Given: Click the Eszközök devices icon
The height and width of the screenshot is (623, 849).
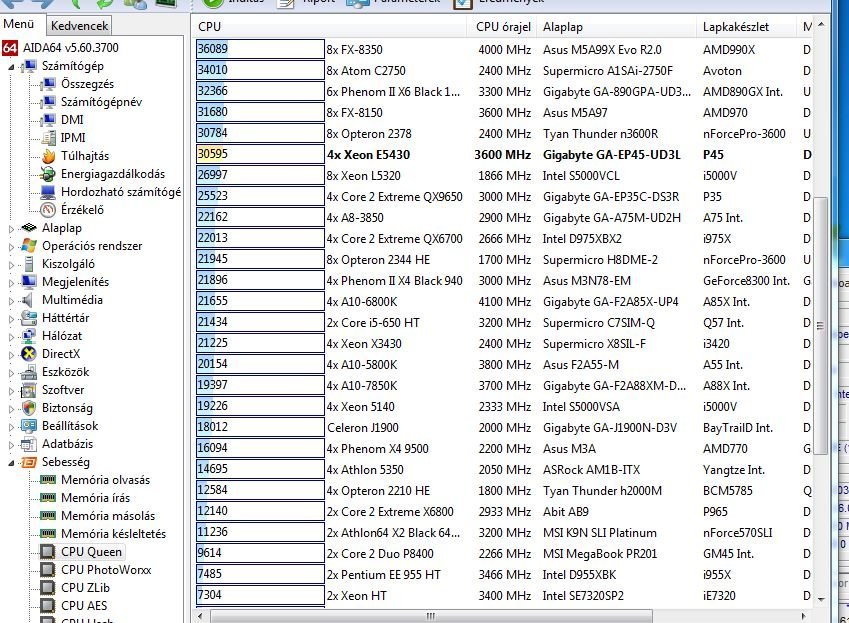Looking at the screenshot, I should [x=29, y=372].
